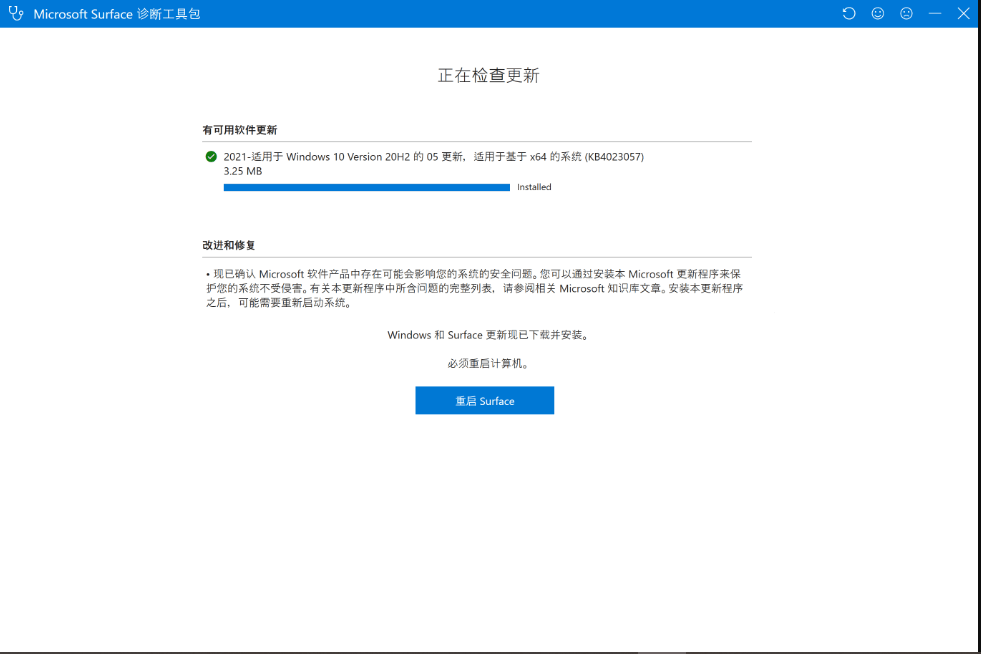Restart the device with 重启 Surface button
This screenshot has height=654, width=981.
pos(484,401)
